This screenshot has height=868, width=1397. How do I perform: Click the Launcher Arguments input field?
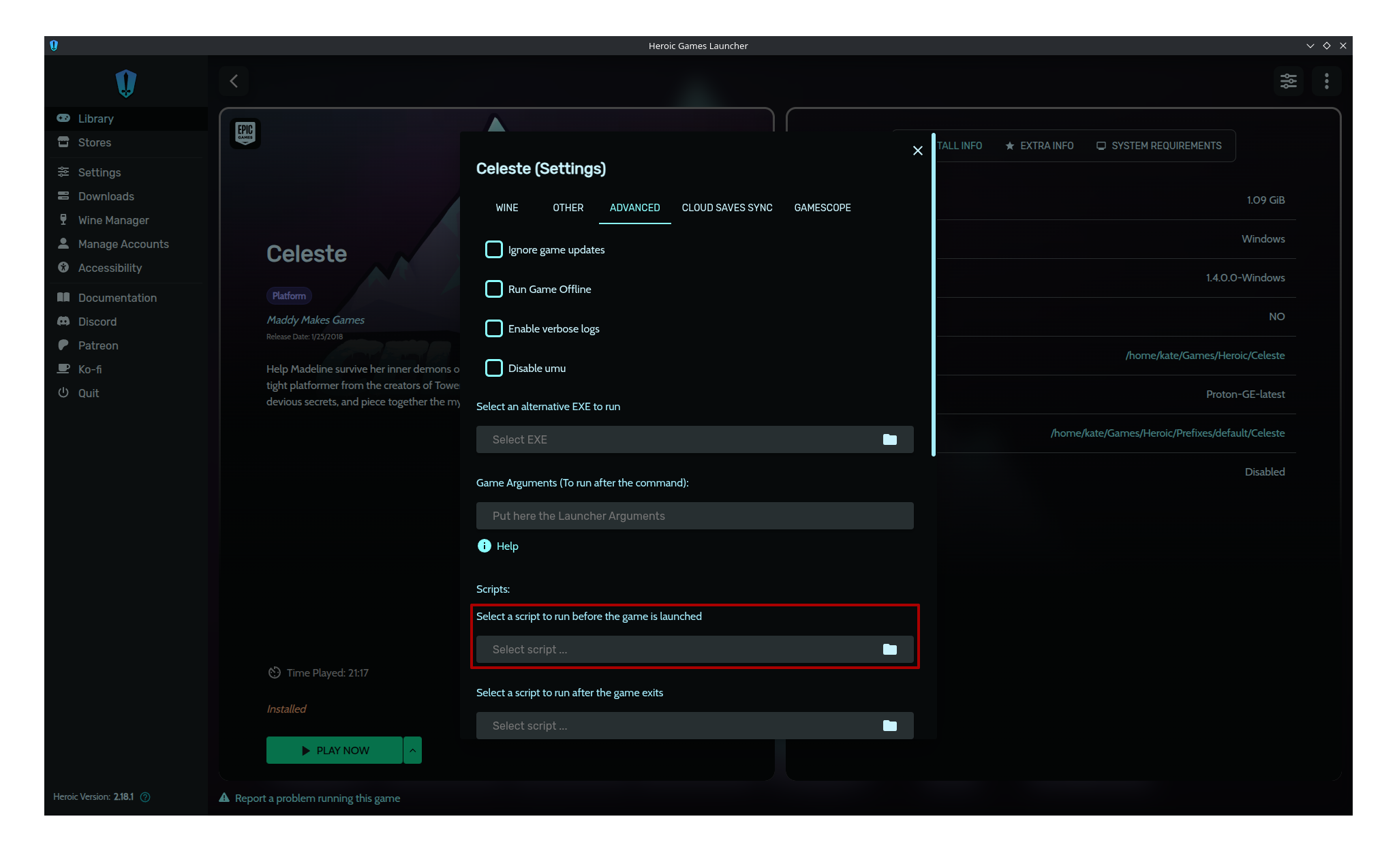(695, 516)
